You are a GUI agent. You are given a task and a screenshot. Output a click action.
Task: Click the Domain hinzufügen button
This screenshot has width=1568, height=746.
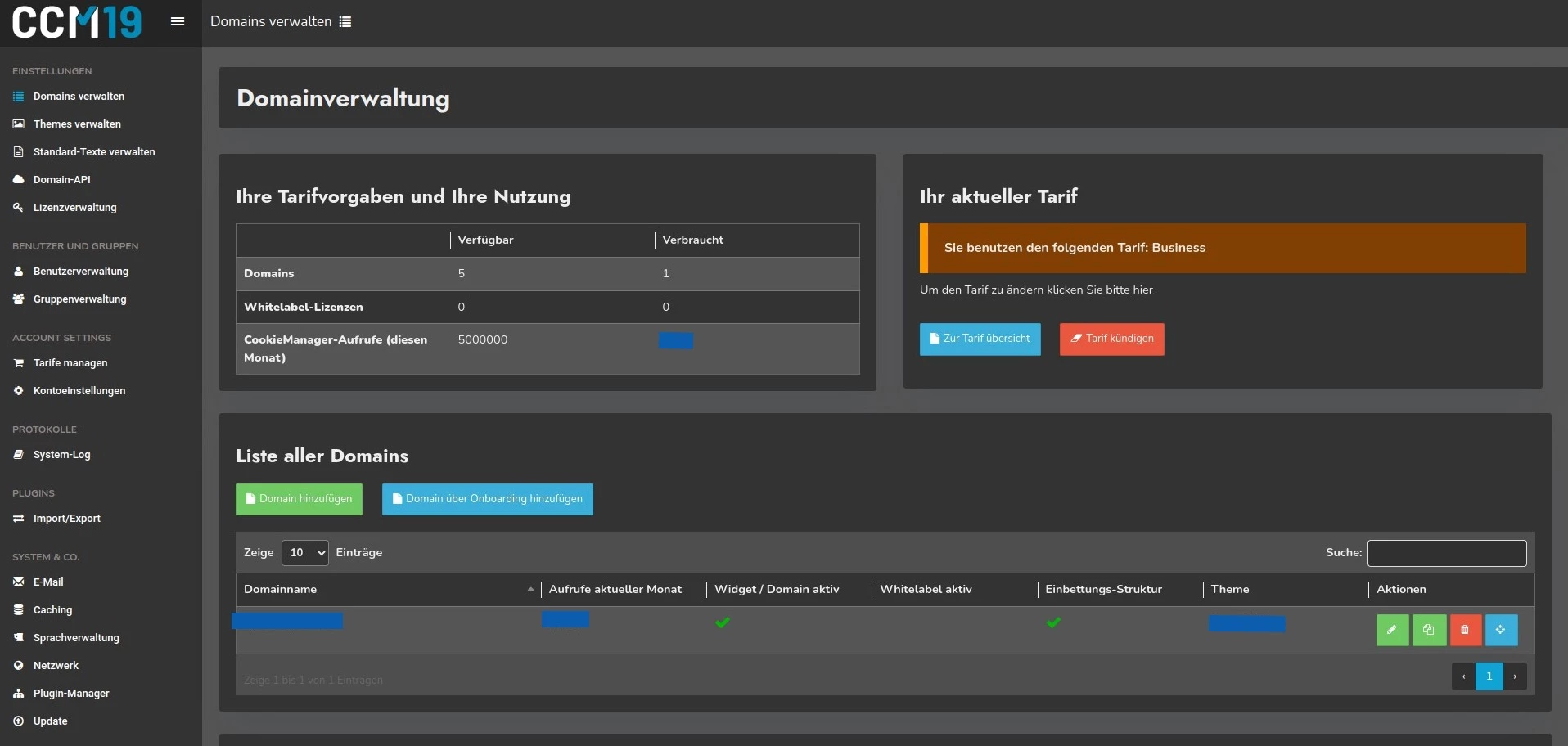tap(299, 499)
